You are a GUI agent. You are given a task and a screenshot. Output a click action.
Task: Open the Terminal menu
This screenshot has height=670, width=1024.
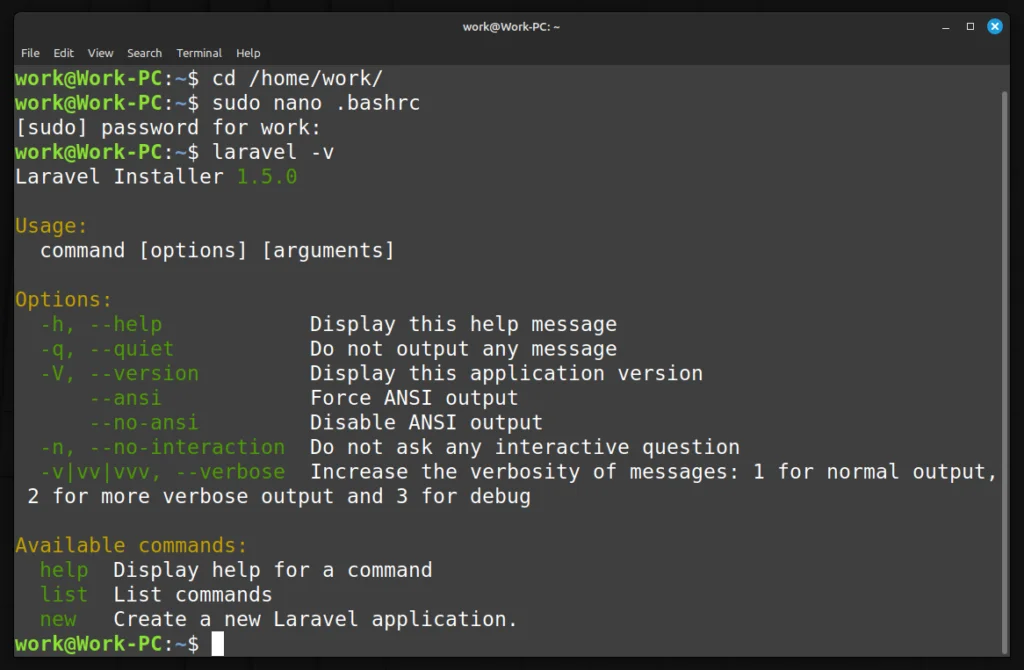[x=199, y=53]
